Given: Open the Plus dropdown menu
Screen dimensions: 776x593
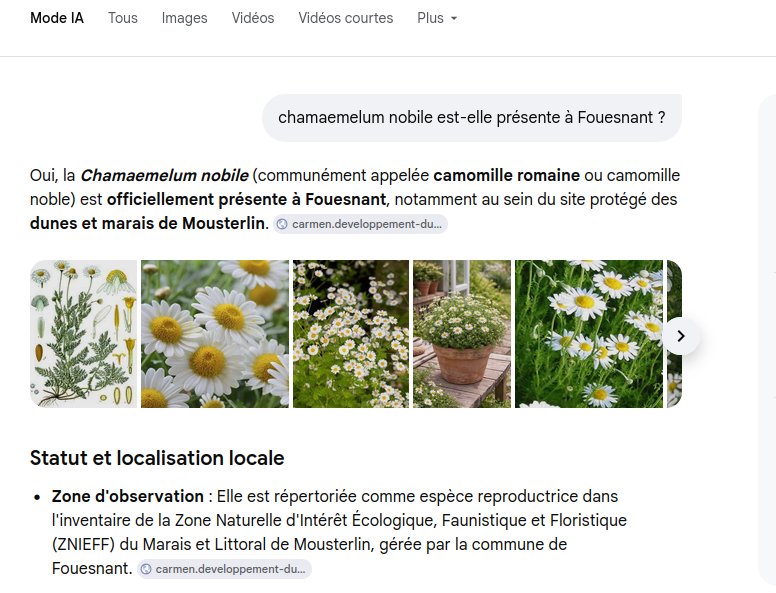Looking at the screenshot, I should click(x=437, y=18).
